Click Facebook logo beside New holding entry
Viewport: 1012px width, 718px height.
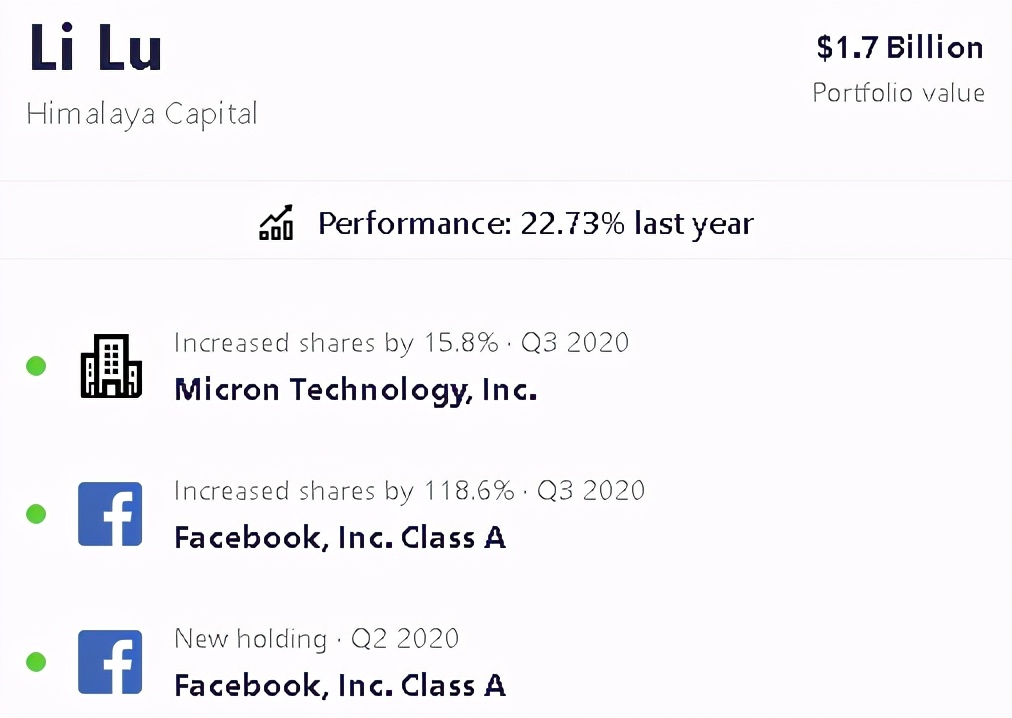click(110, 661)
